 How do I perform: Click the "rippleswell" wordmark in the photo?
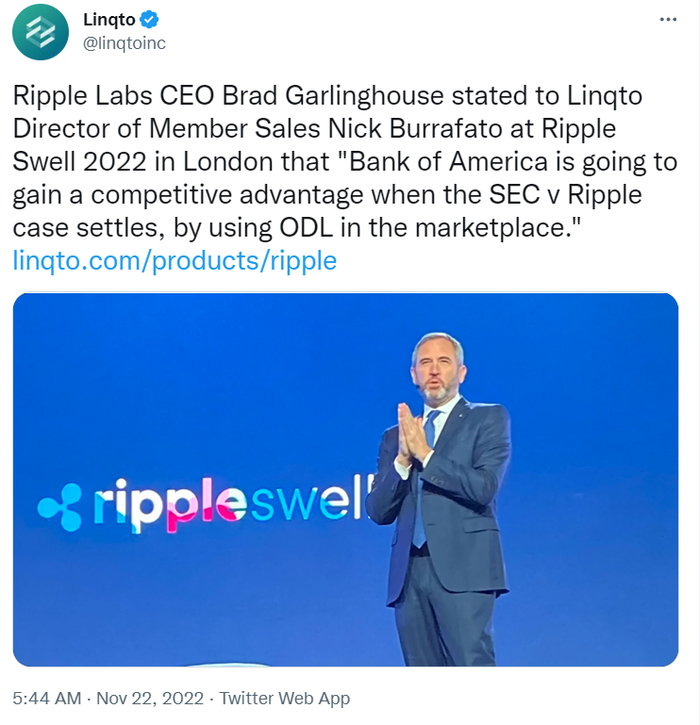pyautogui.click(x=230, y=504)
